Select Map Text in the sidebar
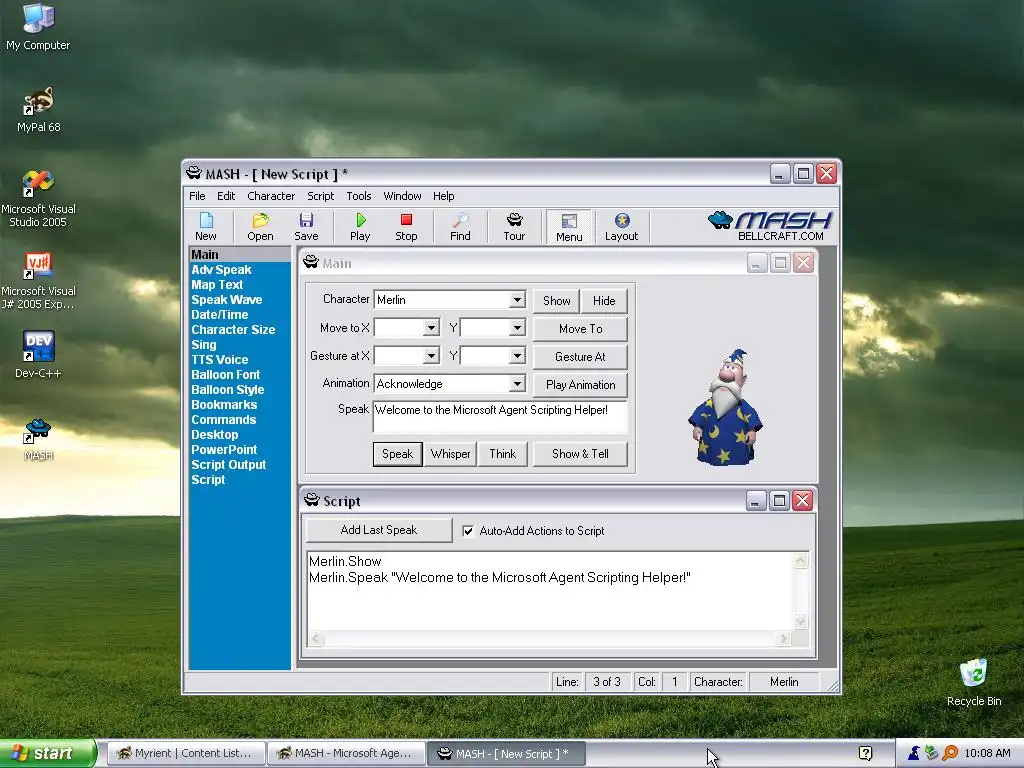The width and height of the screenshot is (1024, 768). [x=217, y=285]
